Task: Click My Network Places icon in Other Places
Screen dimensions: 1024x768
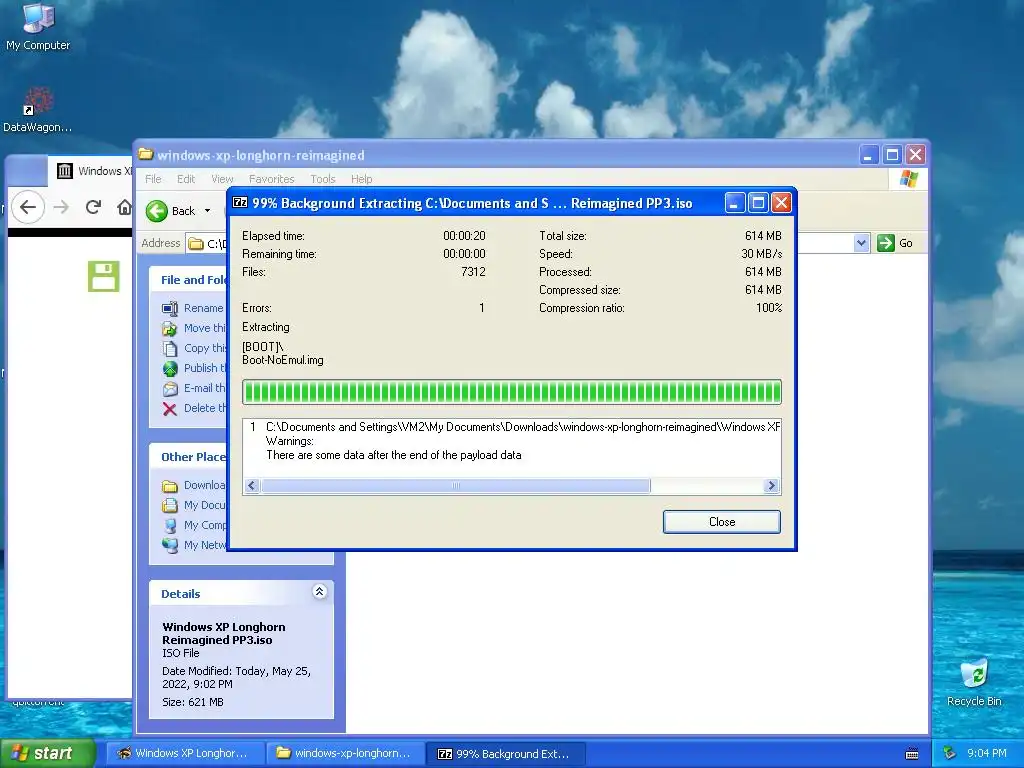Action: (170, 545)
